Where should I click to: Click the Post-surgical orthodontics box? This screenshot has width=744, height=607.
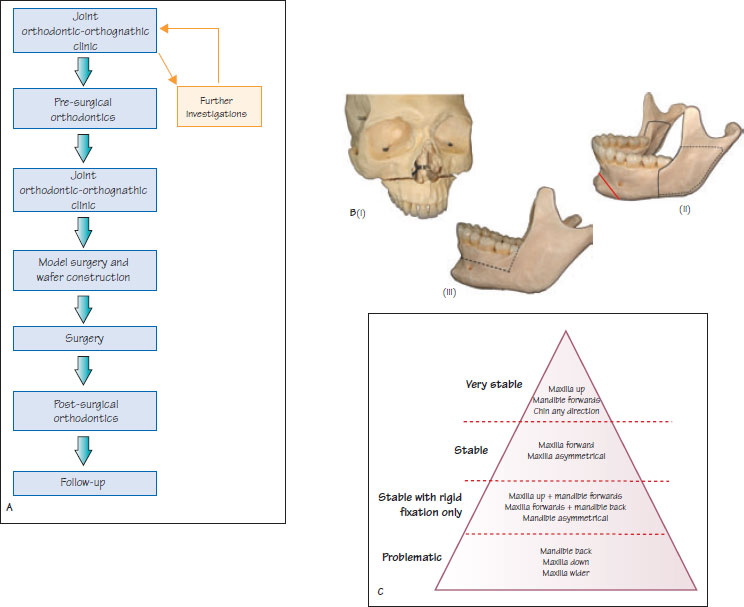[85, 411]
